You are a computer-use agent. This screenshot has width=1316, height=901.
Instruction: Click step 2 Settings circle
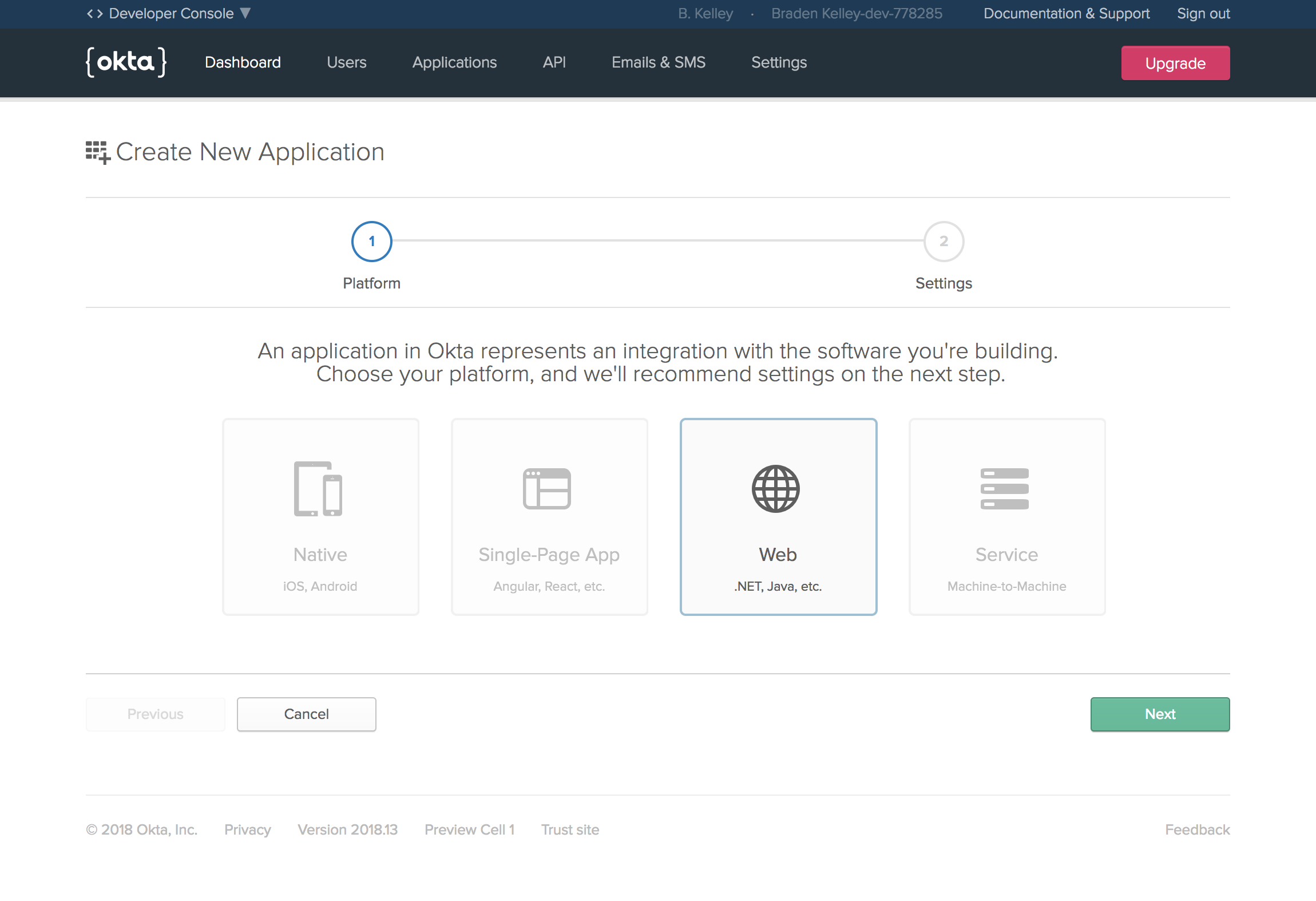point(944,242)
